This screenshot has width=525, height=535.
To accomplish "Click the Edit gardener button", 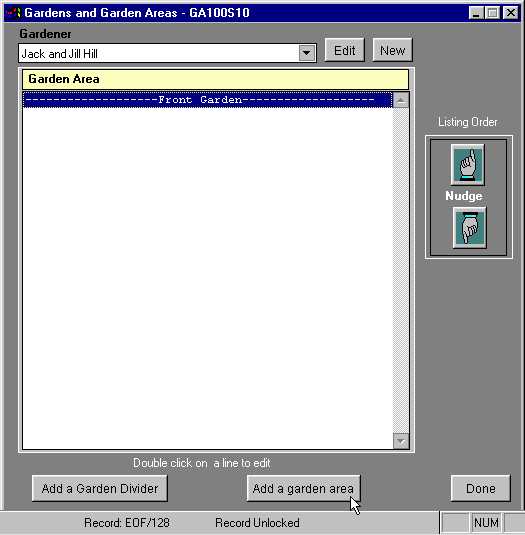I will (x=345, y=50).
